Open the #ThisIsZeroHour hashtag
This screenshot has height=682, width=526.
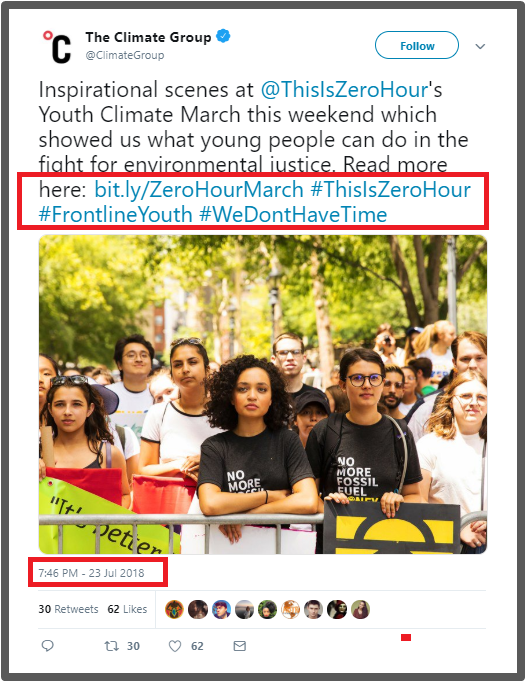click(x=391, y=190)
